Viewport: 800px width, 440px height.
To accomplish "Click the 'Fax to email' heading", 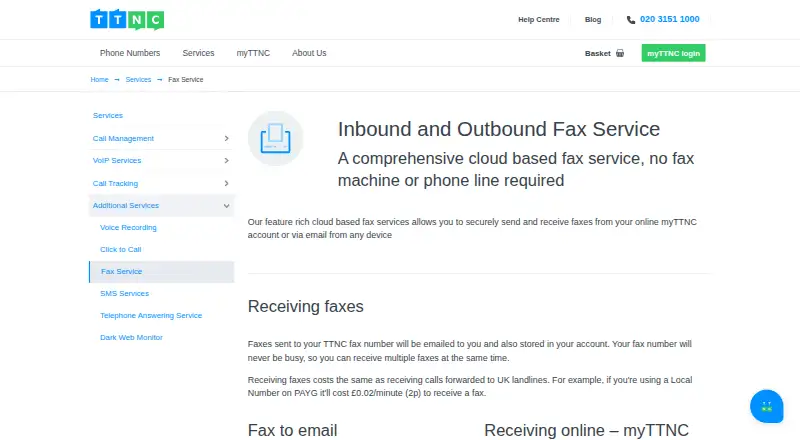I will [292, 430].
